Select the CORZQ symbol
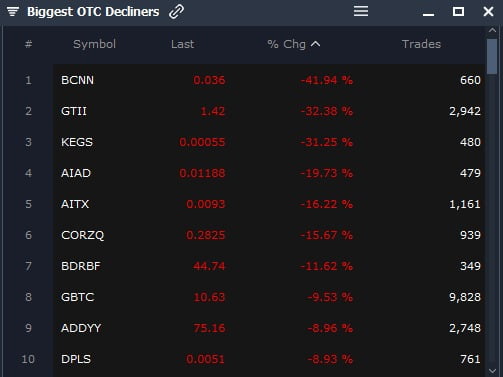The height and width of the screenshot is (377, 503). [x=83, y=235]
